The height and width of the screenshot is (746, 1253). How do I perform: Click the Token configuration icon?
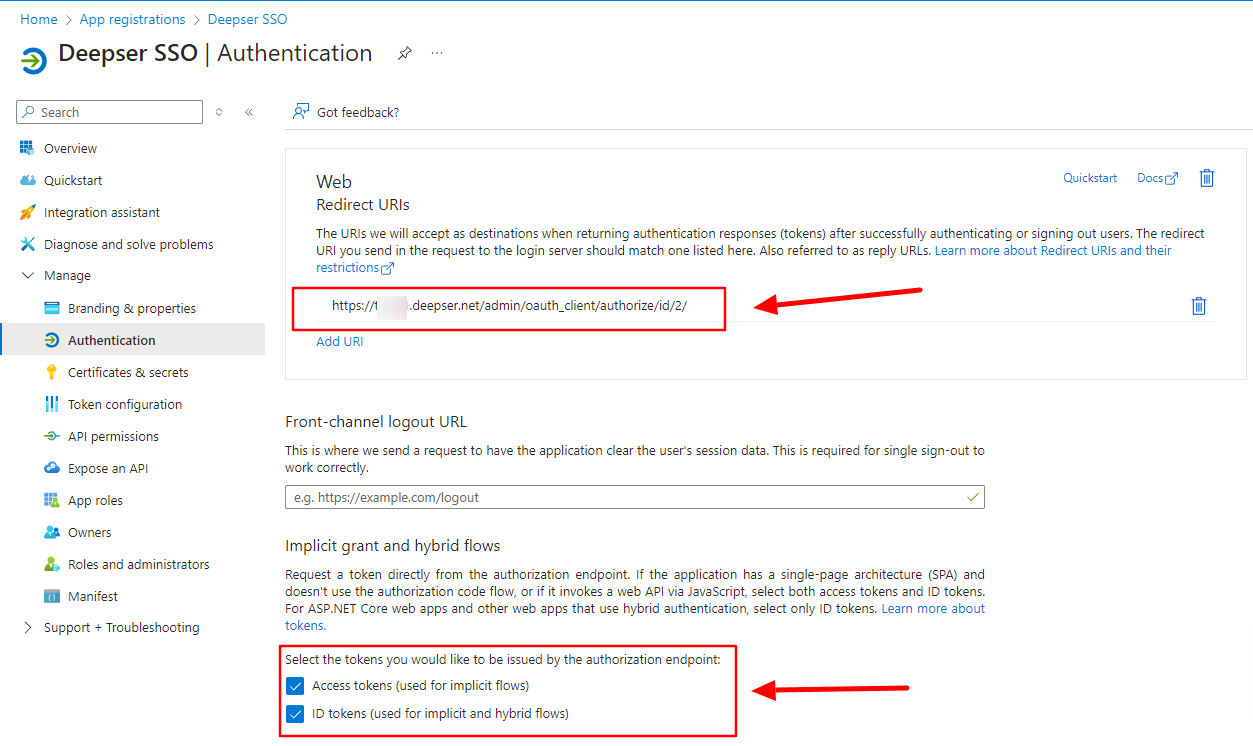coord(52,404)
